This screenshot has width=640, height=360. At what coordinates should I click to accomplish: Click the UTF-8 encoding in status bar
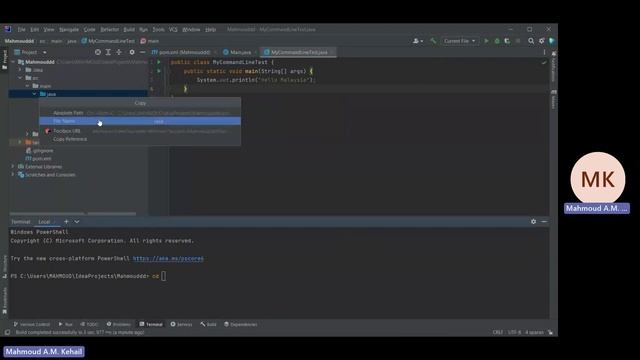tap(514, 332)
